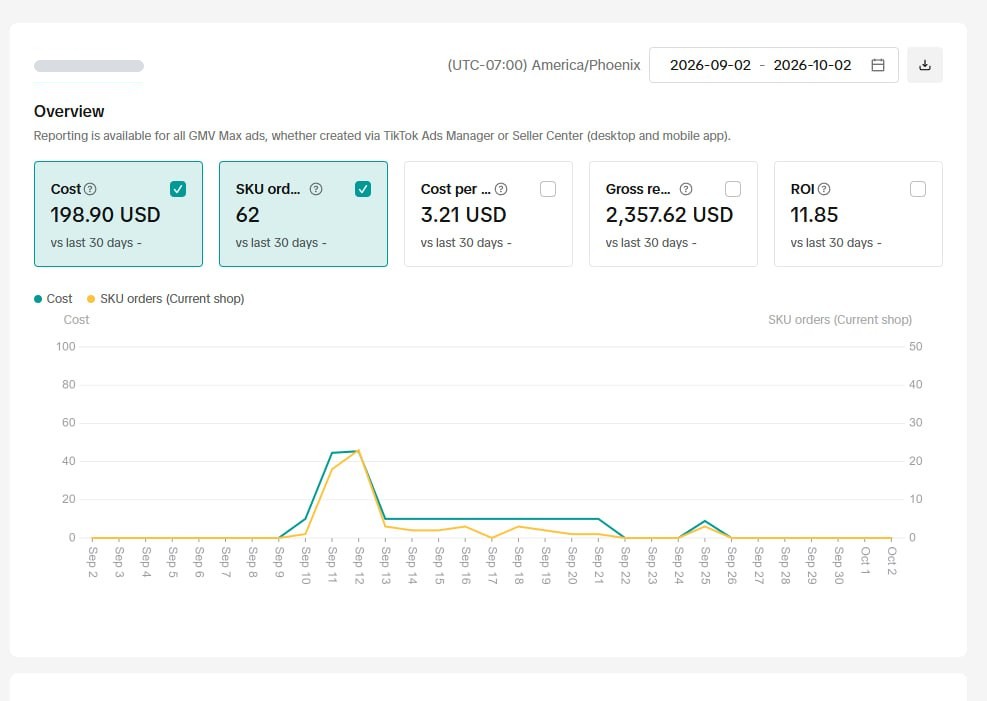Image resolution: width=987 pixels, height=701 pixels.
Task: Enable the Cost per order checkbox
Action: pos(548,189)
